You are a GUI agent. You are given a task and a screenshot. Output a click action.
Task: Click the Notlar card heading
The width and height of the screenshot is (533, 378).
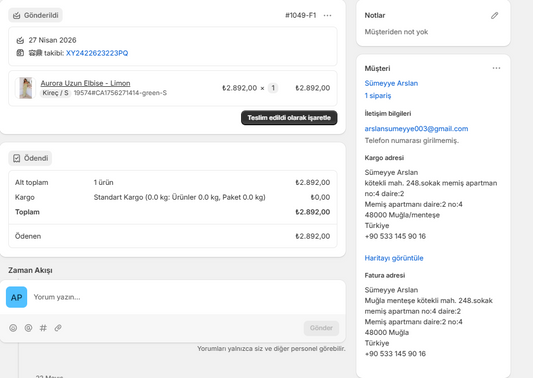[375, 15]
